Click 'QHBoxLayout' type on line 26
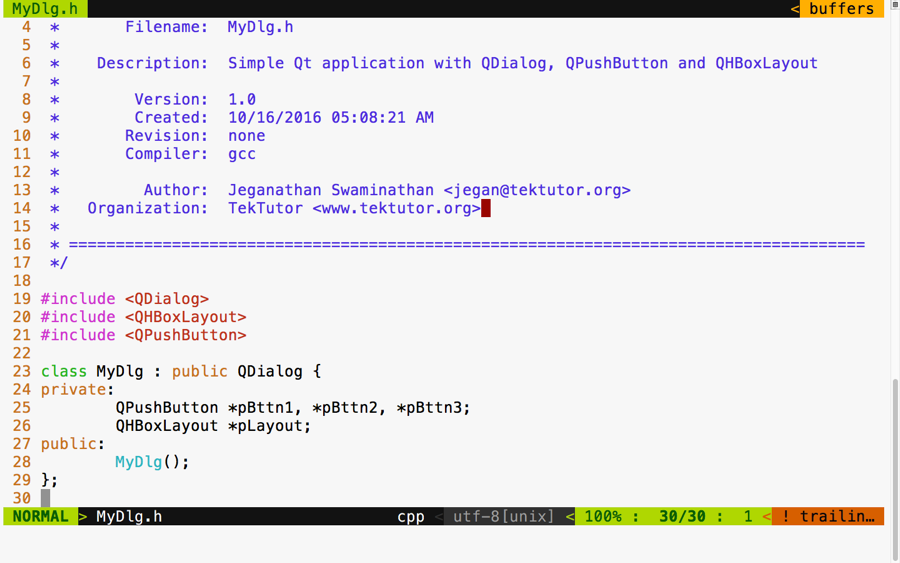This screenshot has height=563, width=900. click(166, 426)
